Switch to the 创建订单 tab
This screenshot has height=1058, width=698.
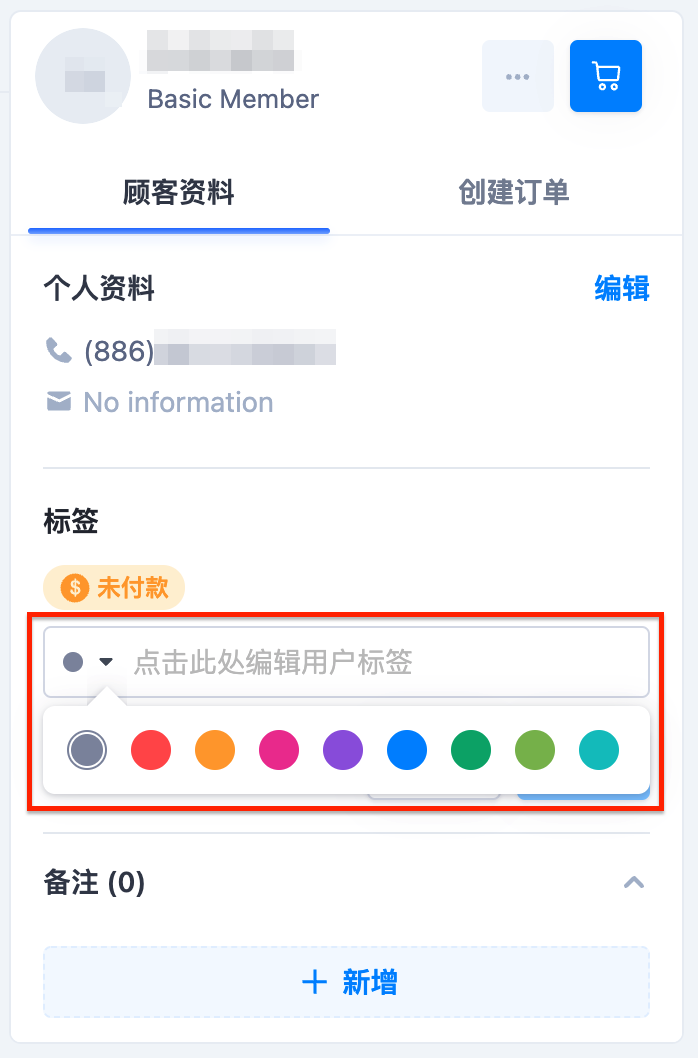click(x=514, y=193)
